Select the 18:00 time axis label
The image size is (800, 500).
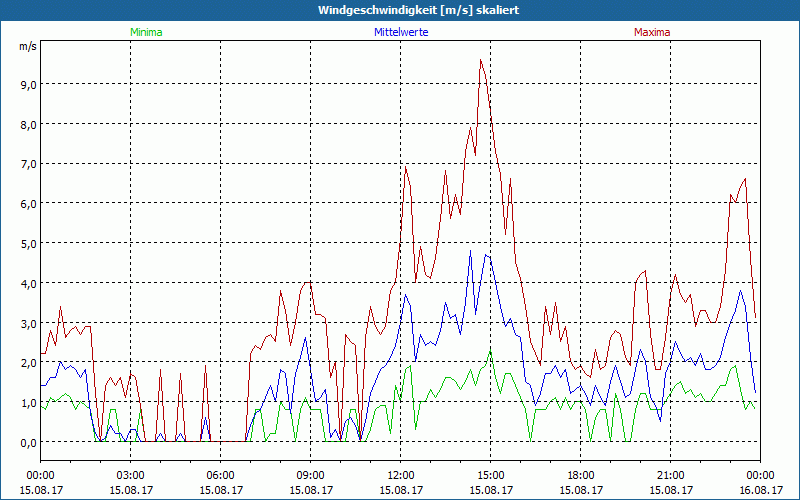580,474
